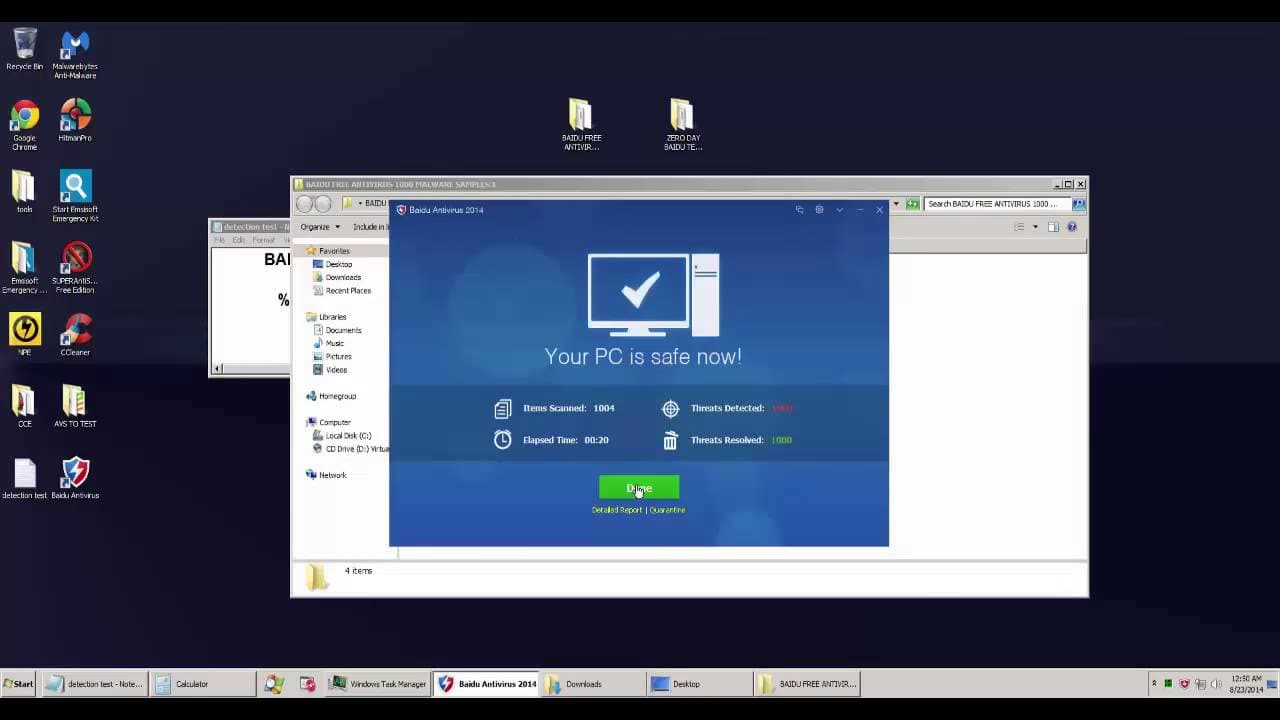1280x720 pixels.
Task: Launch Start Emsisoft Emergency Kit icon
Action: point(75,196)
